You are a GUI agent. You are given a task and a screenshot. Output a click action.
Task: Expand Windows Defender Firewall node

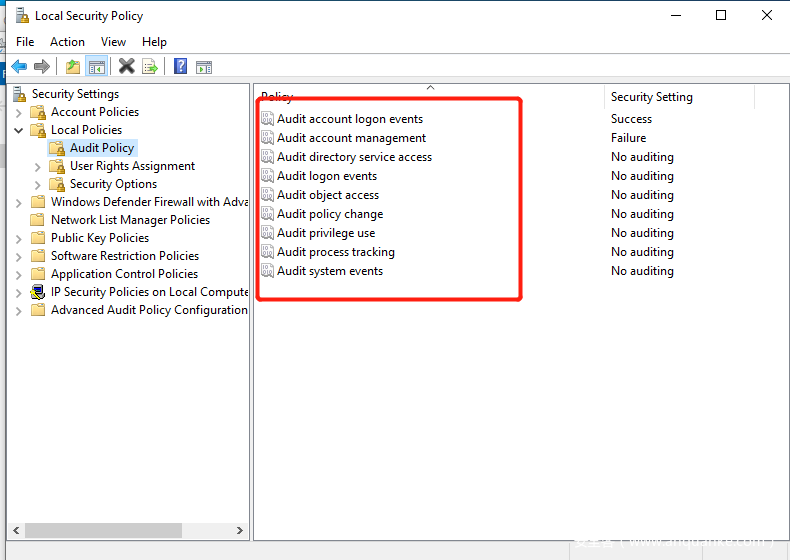click(x=19, y=203)
